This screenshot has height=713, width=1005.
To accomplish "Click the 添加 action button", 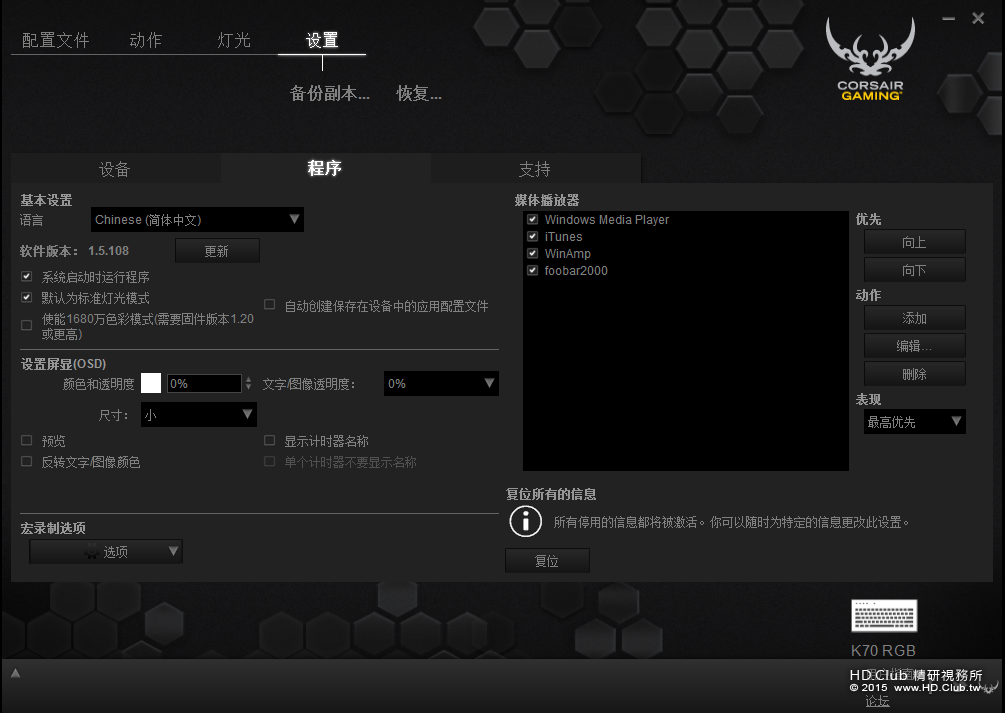I will [915, 318].
